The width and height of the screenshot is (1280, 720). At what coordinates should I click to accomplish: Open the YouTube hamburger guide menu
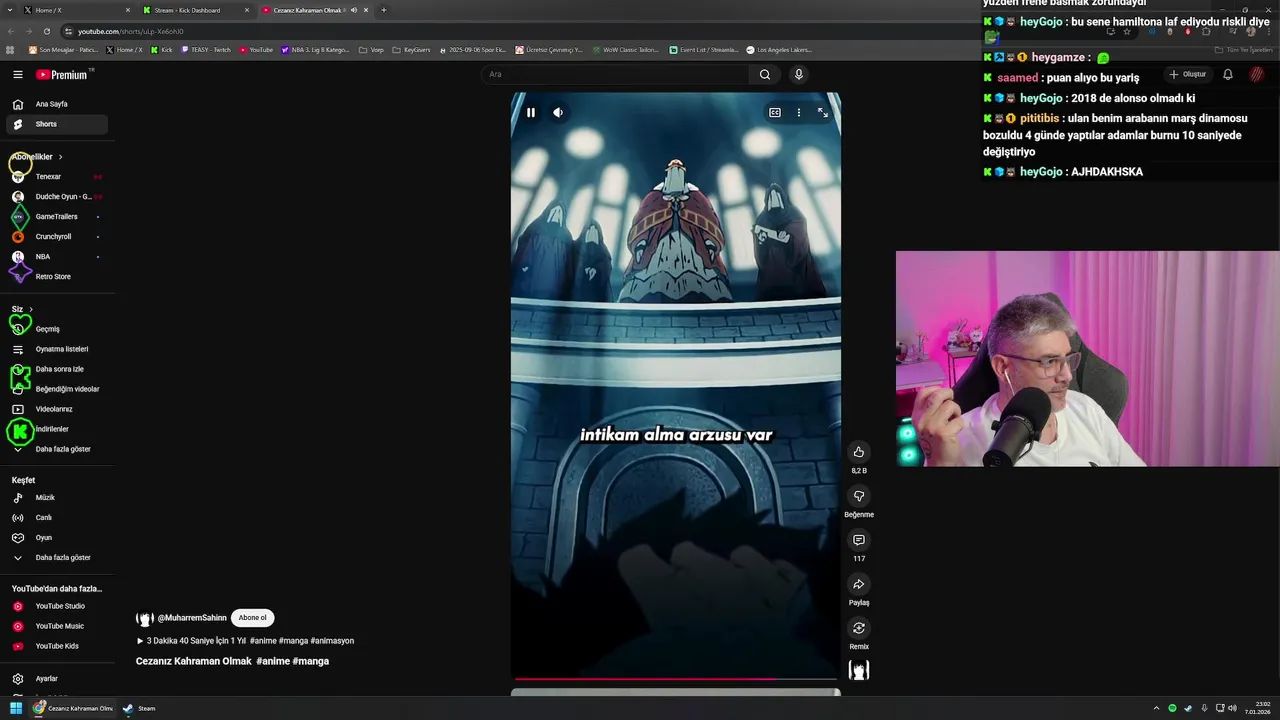18,74
